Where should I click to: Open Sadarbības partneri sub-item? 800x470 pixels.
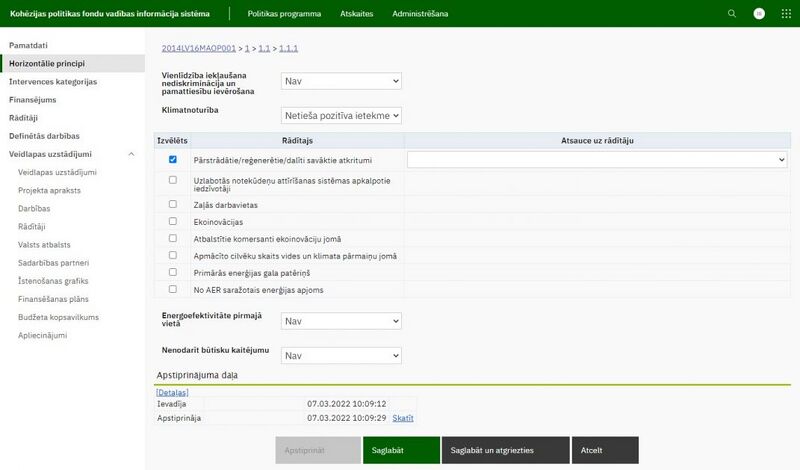pos(54,263)
